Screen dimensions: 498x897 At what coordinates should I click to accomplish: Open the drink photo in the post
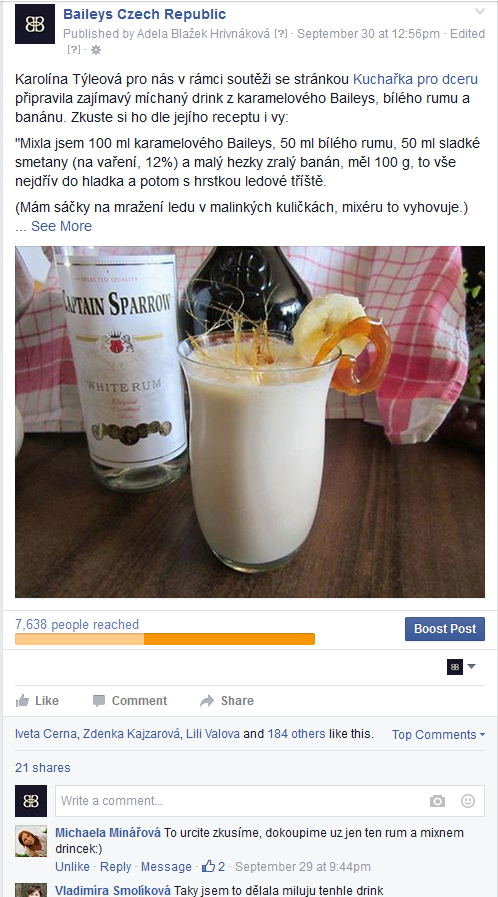(250, 422)
